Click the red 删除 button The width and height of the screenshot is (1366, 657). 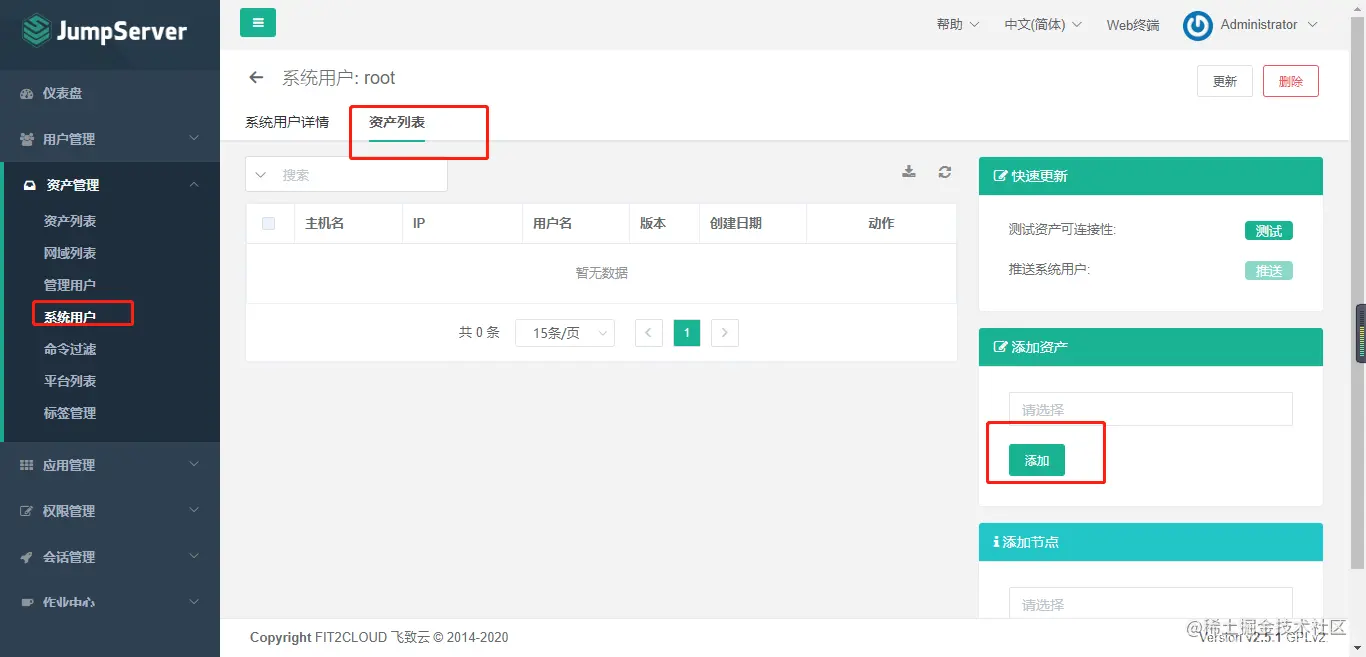point(1290,80)
